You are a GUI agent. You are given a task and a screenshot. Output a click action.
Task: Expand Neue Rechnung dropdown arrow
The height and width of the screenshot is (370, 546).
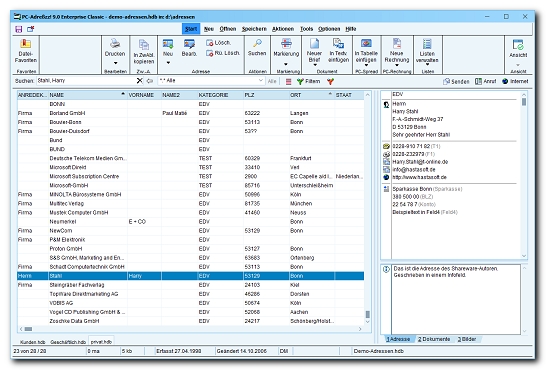tap(397, 65)
